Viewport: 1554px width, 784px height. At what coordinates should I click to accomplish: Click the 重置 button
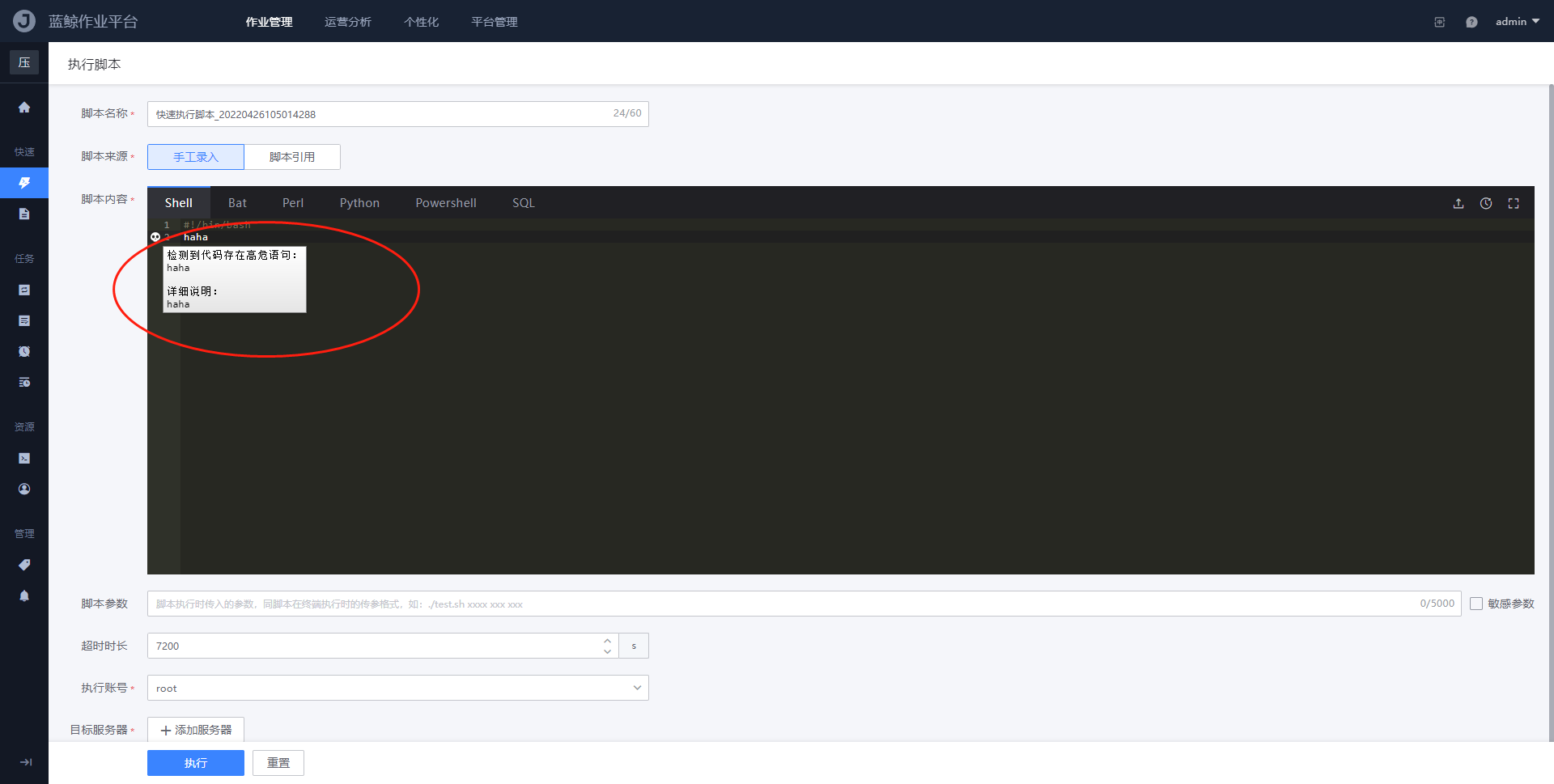coord(278,763)
